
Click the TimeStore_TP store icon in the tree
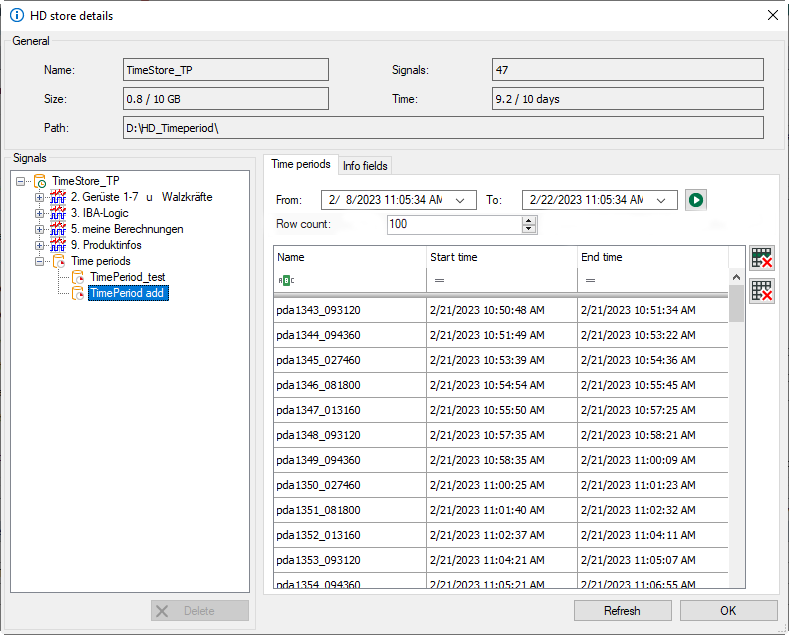click(x=40, y=181)
